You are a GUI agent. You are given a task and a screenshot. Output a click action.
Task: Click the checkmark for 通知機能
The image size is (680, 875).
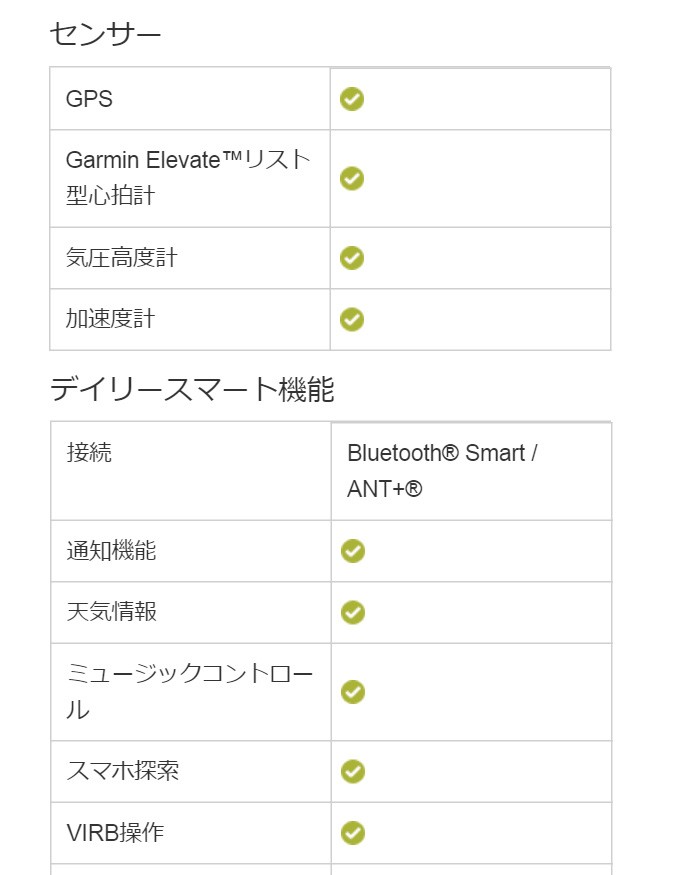(x=353, y=551)
